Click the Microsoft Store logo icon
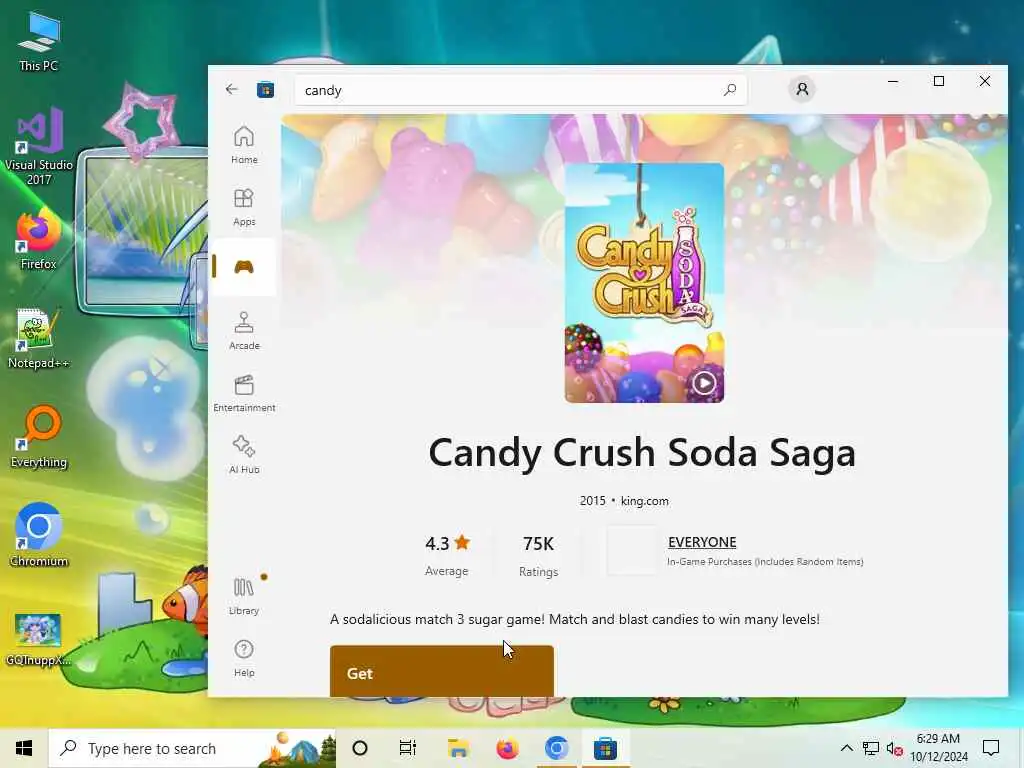1024x768 pixels. pyautogui.click(x=265, y=89)
